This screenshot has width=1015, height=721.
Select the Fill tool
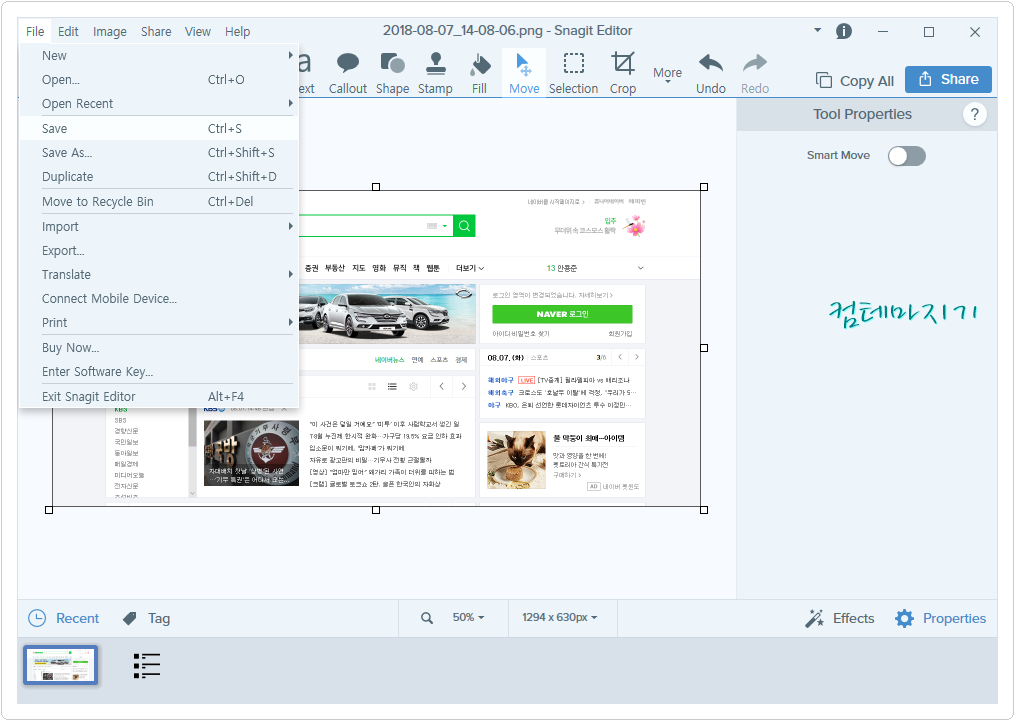(479, 73)
